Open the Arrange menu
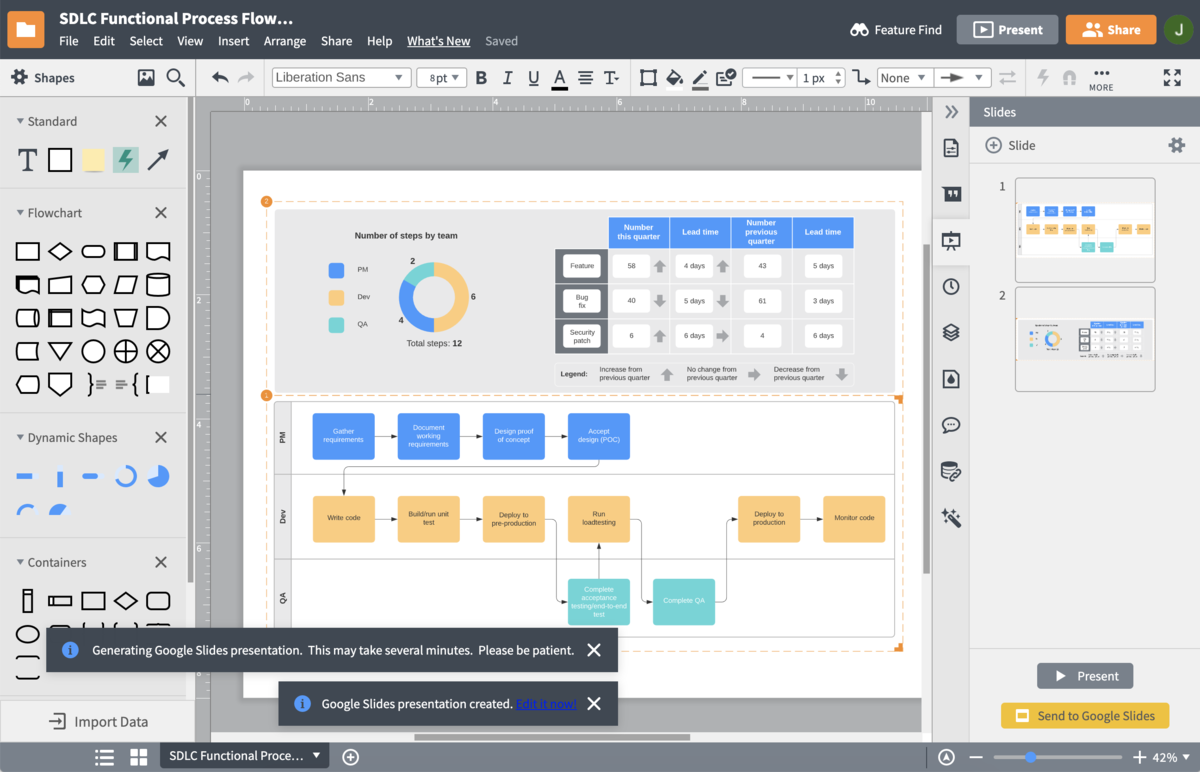Image resolution: width=1200 pixels, height=772 pixels. 285,41
